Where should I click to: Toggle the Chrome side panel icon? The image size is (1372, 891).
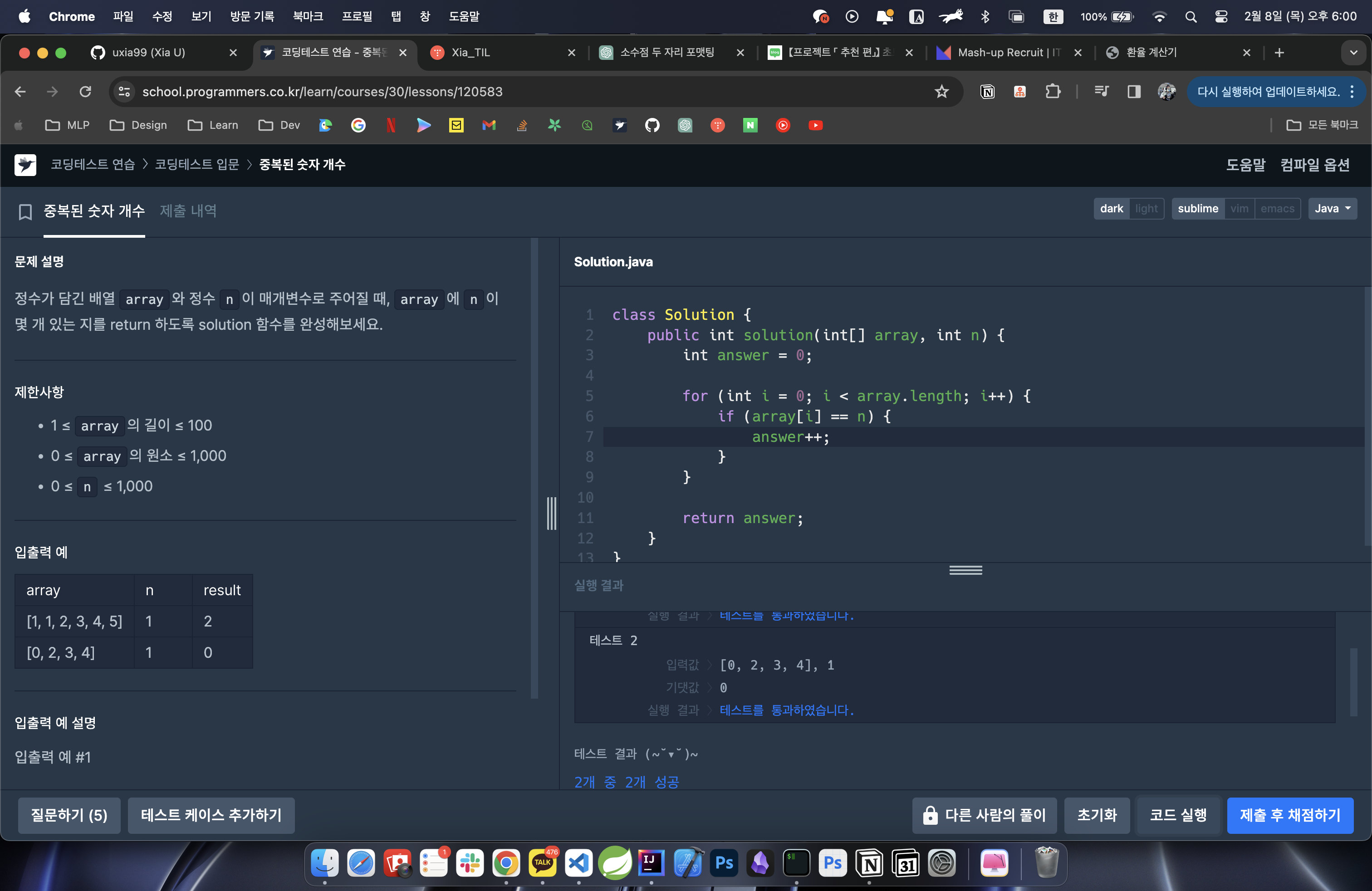pos(1133,92)
